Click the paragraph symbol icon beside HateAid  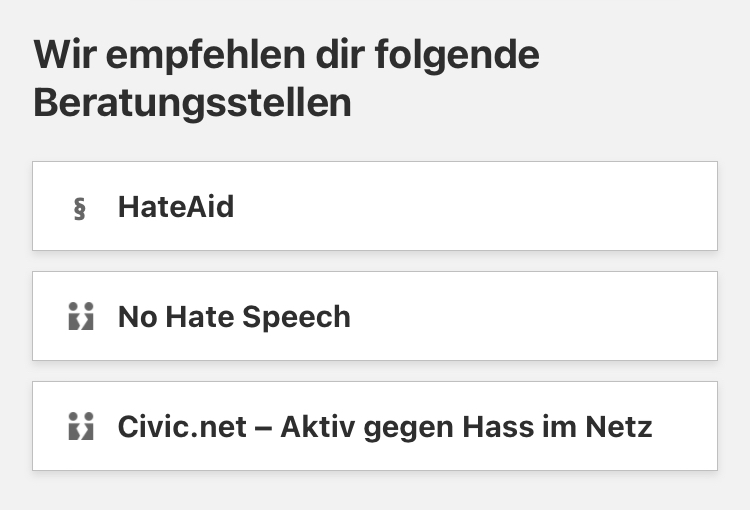80,208
